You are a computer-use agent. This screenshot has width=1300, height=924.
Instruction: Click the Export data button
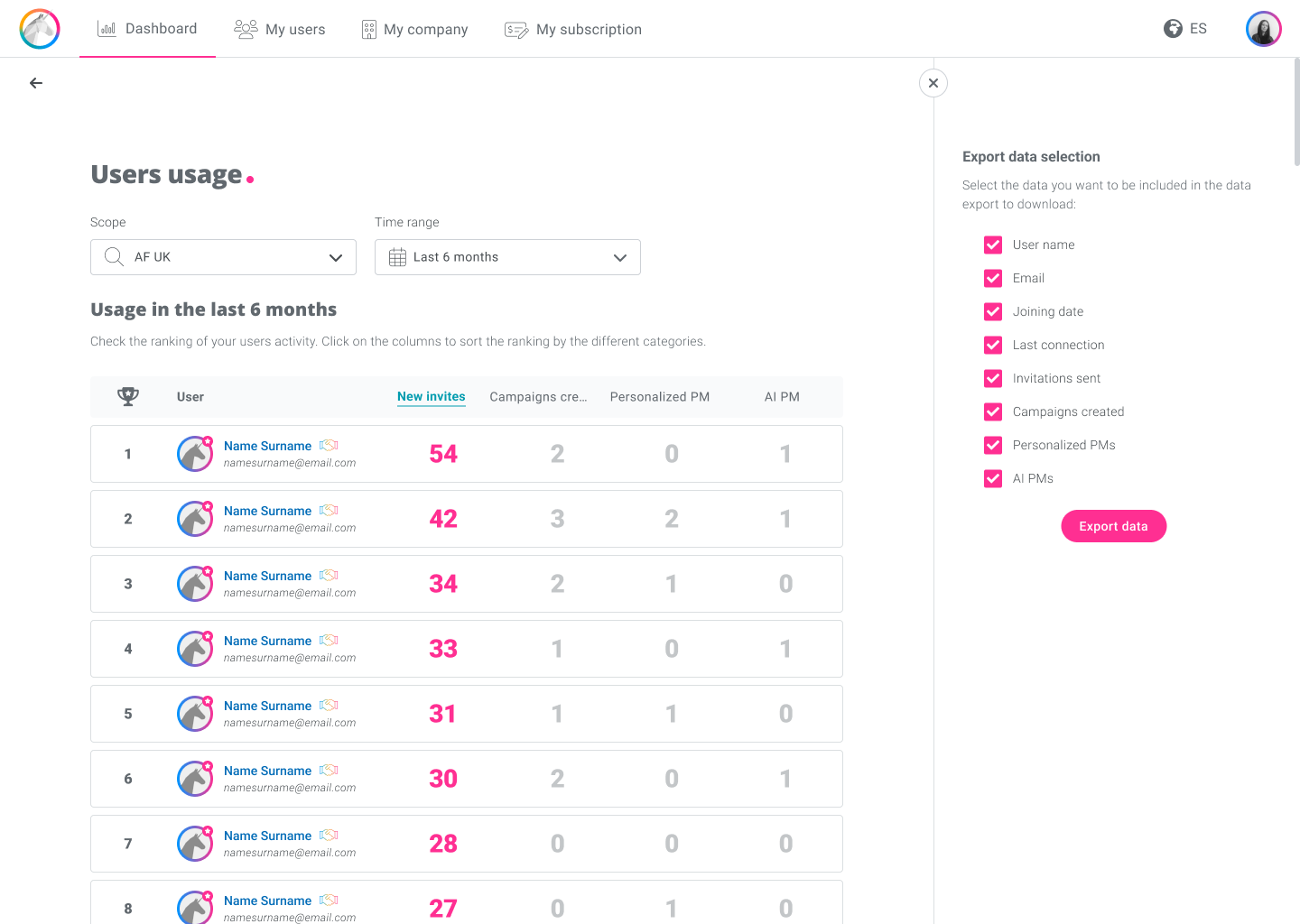point(1113,526)
